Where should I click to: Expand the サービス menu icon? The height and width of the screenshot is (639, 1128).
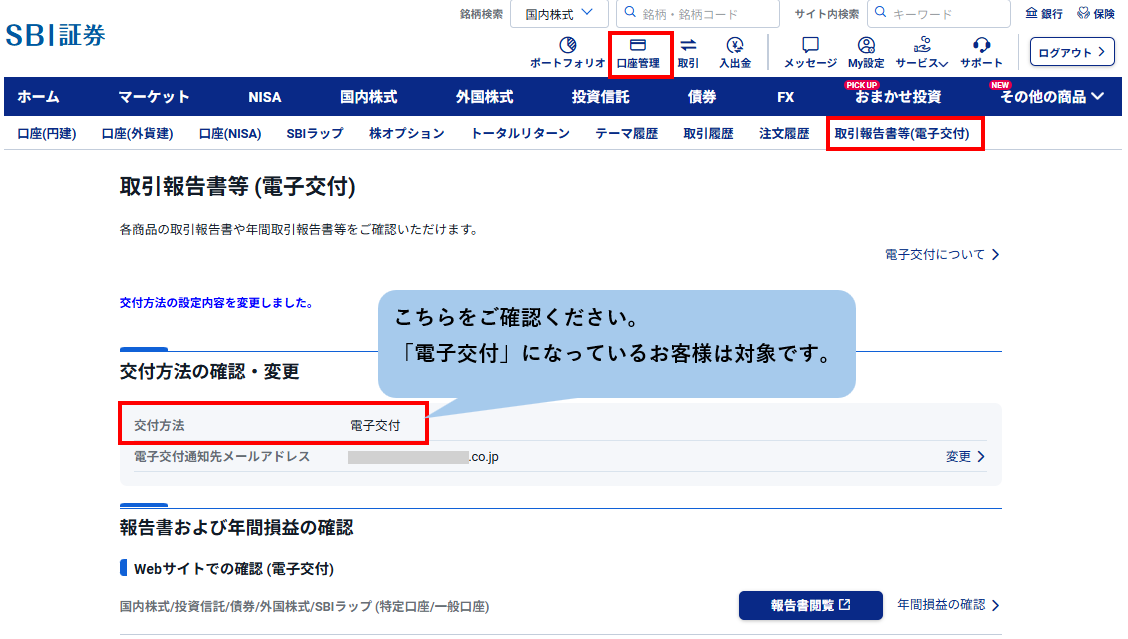pyautogui.click(x=922, y=45)
